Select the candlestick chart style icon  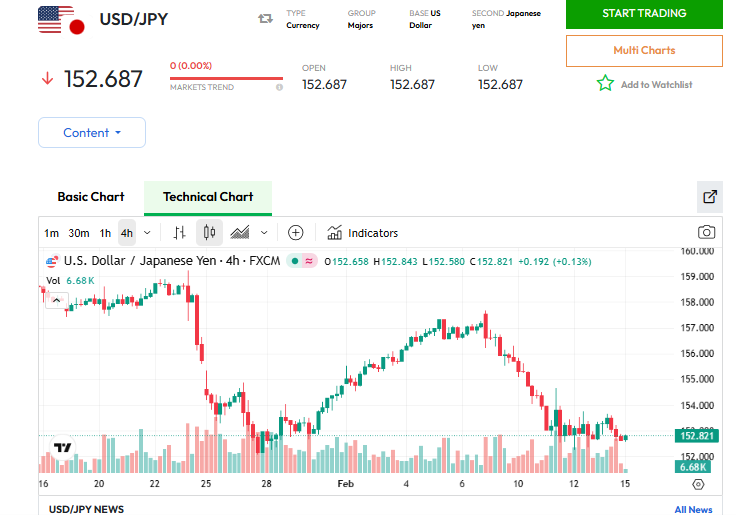(209, 233)
